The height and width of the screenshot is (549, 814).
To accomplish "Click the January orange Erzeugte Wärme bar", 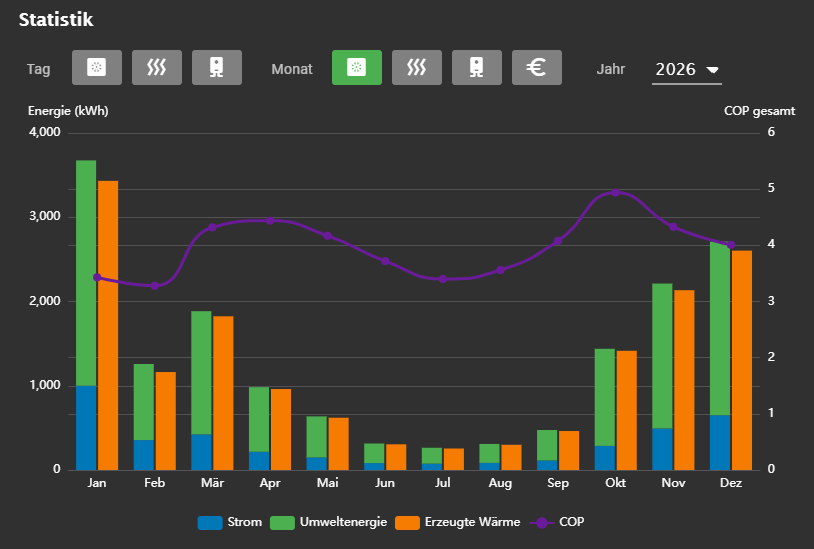I will pyautogui.click(x=108, y=325).
